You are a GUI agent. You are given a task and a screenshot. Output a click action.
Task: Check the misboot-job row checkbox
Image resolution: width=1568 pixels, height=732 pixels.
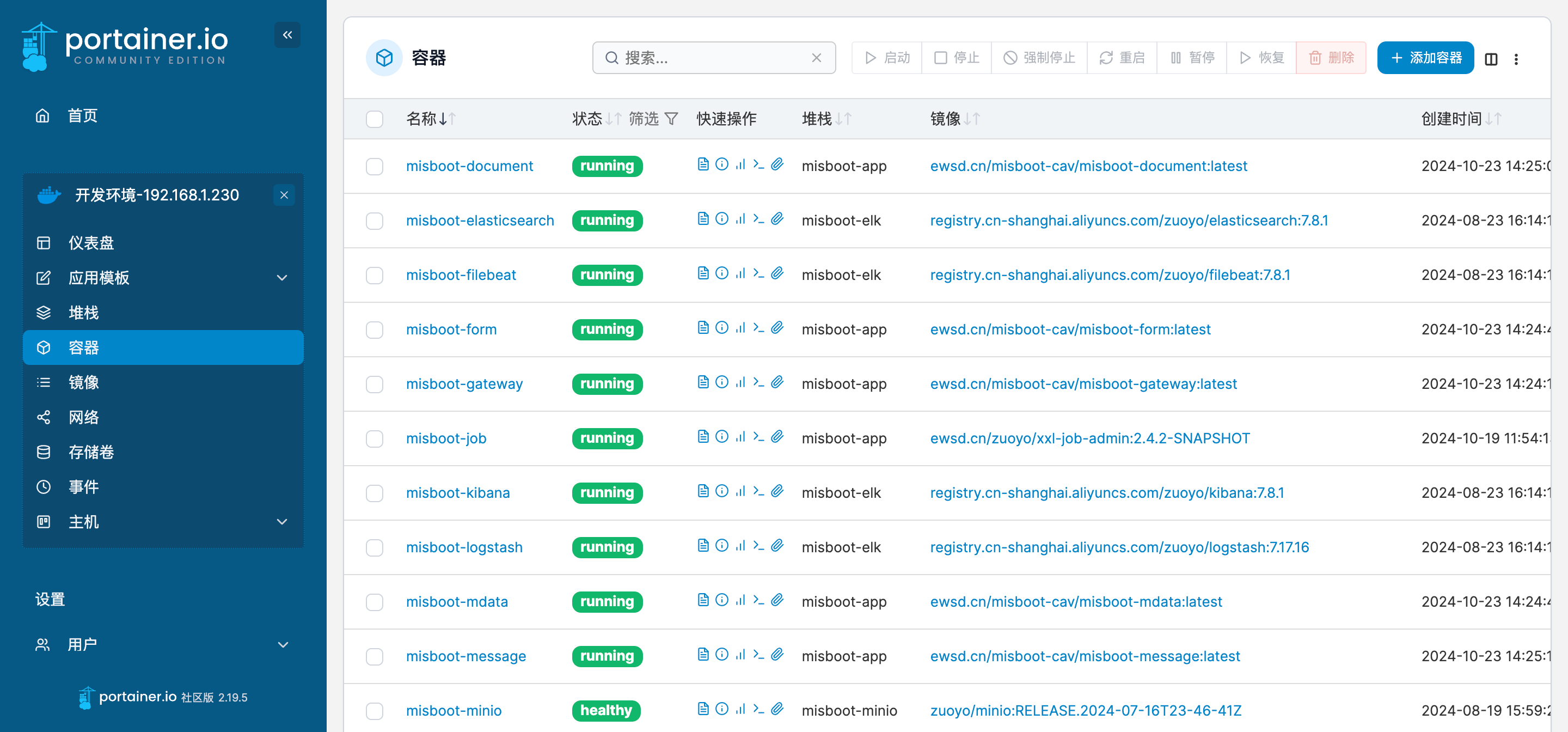(x=375, y=439)
